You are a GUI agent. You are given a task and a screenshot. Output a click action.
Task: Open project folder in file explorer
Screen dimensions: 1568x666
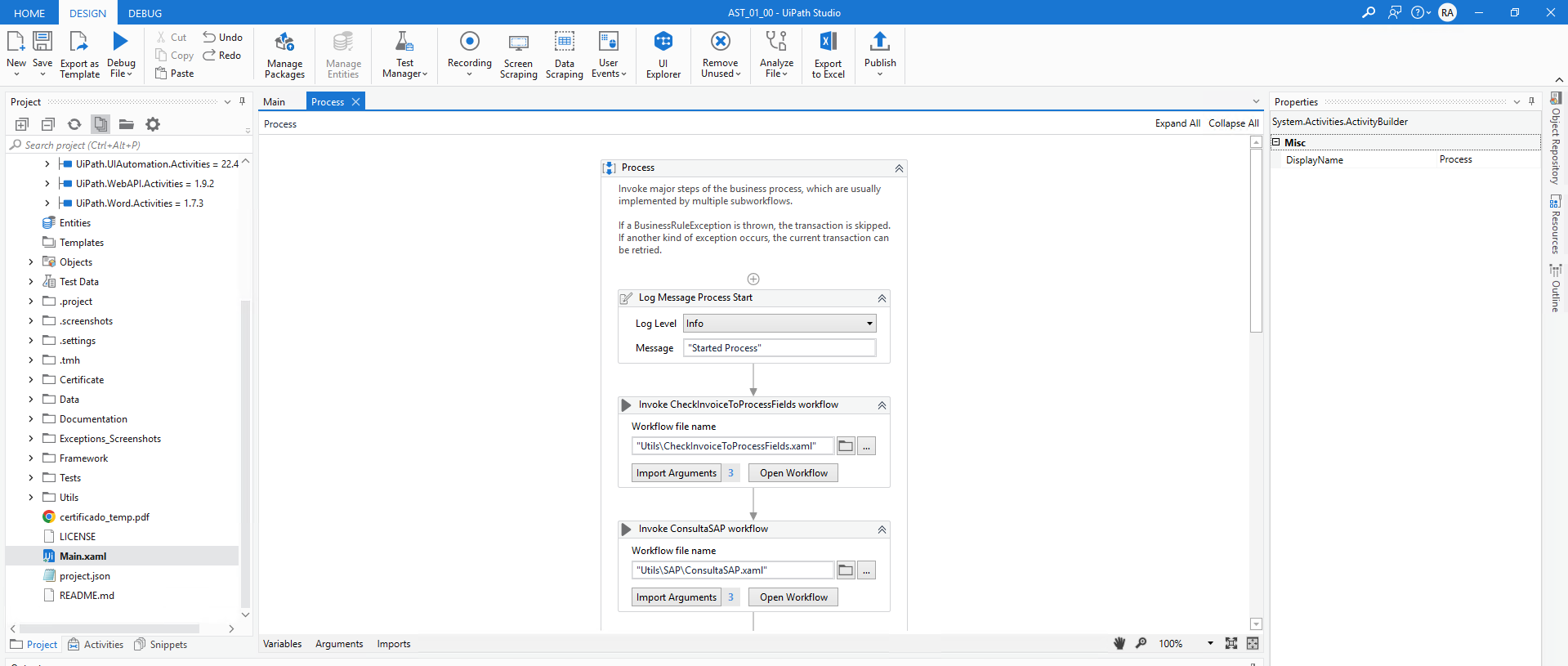click(x=127, y=124)
